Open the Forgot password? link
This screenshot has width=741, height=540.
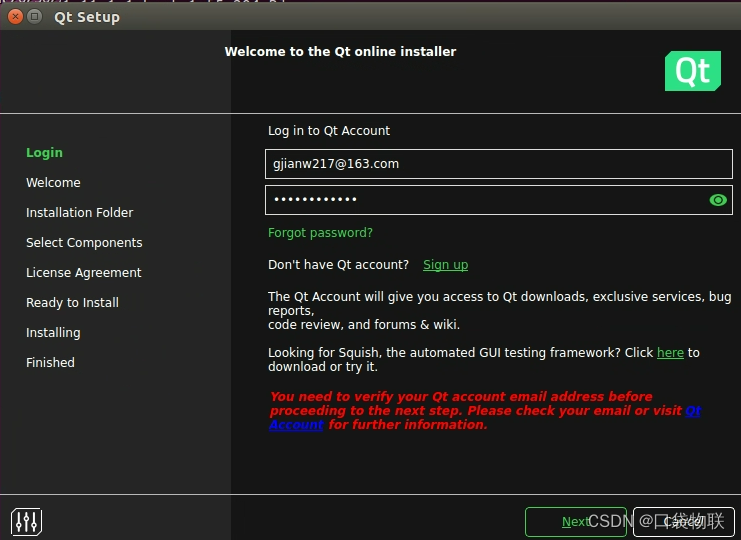pos(320,232)
